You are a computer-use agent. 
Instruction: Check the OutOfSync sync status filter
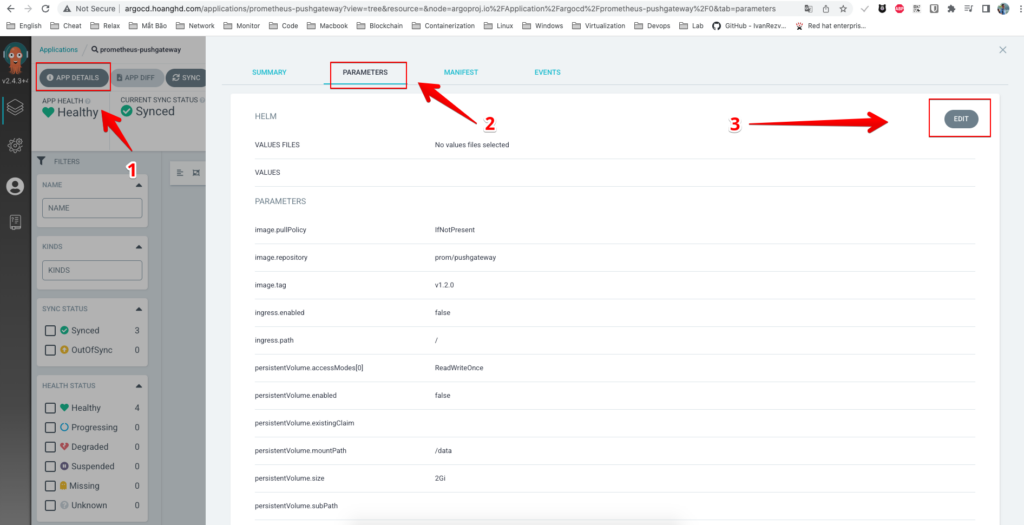[x=50, y=350]
